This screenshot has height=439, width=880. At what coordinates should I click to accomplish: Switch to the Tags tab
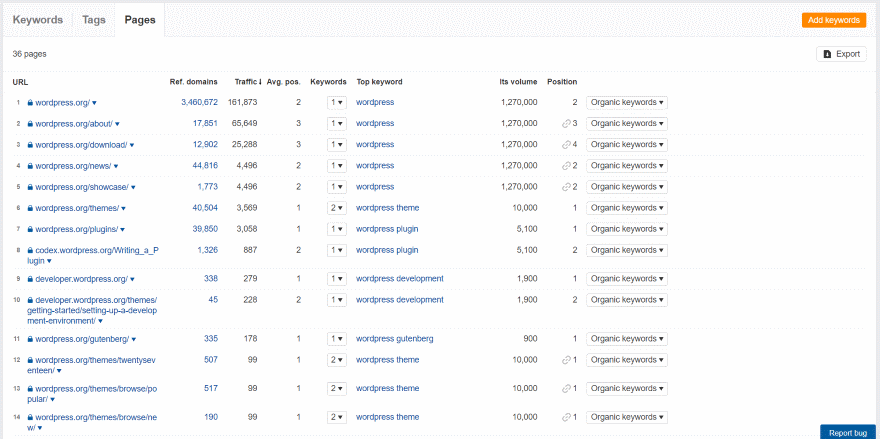[94, 20]
